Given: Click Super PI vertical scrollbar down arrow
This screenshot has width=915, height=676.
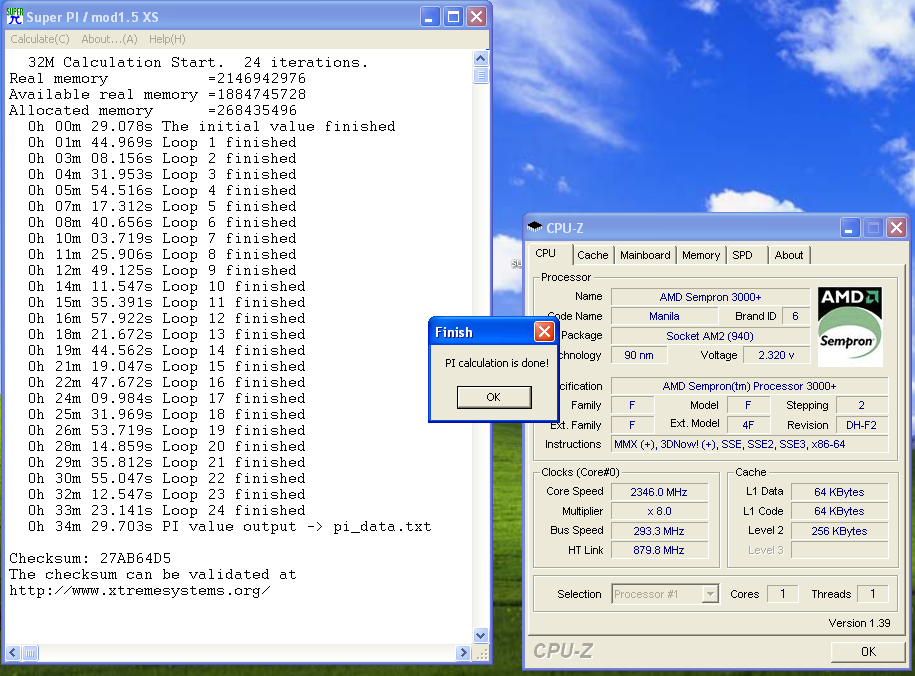Looking at the screenshot, I should click(x=480, y=635).
